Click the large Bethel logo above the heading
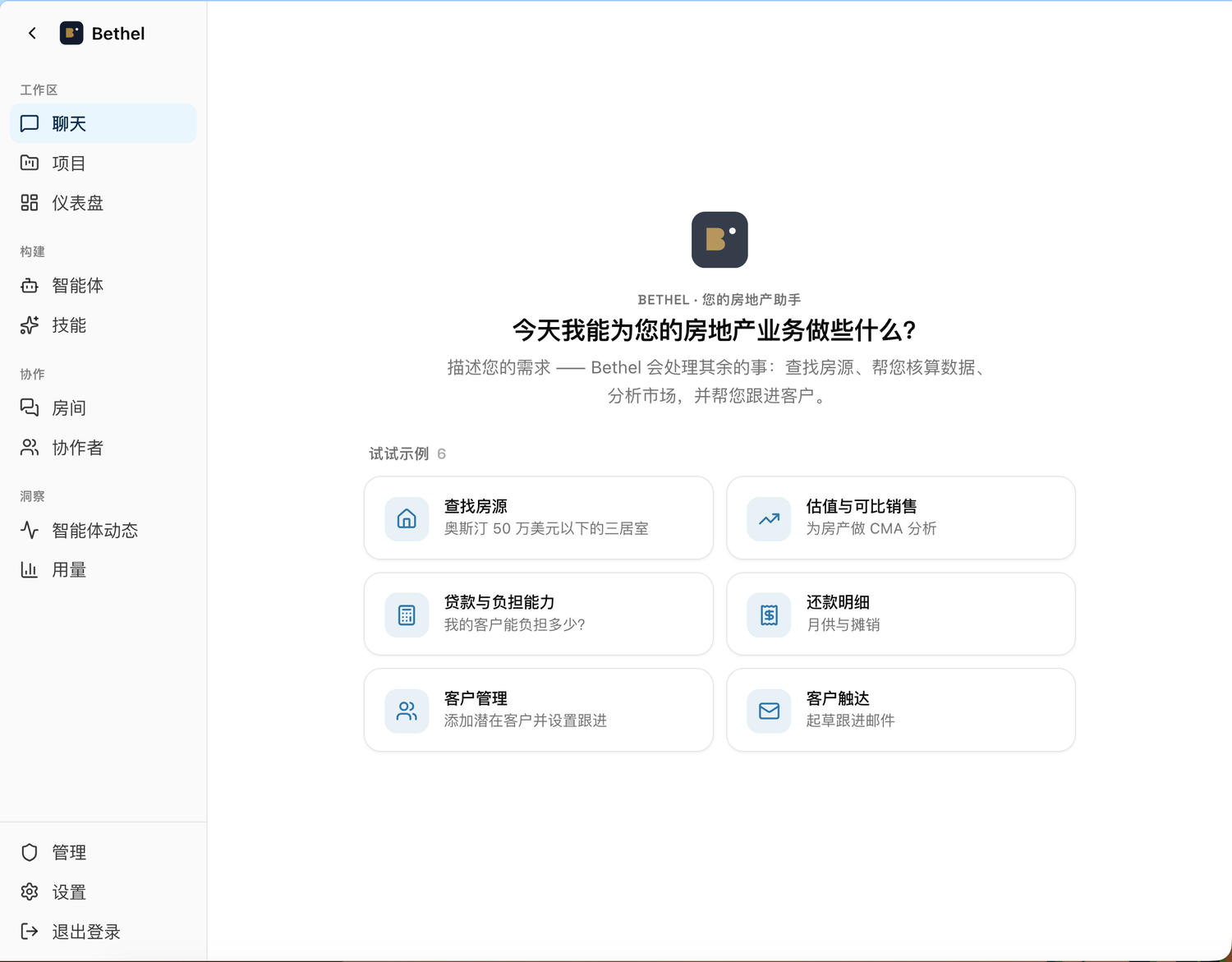This screenshot has width=1232, height=962. [x=719, y=240]
